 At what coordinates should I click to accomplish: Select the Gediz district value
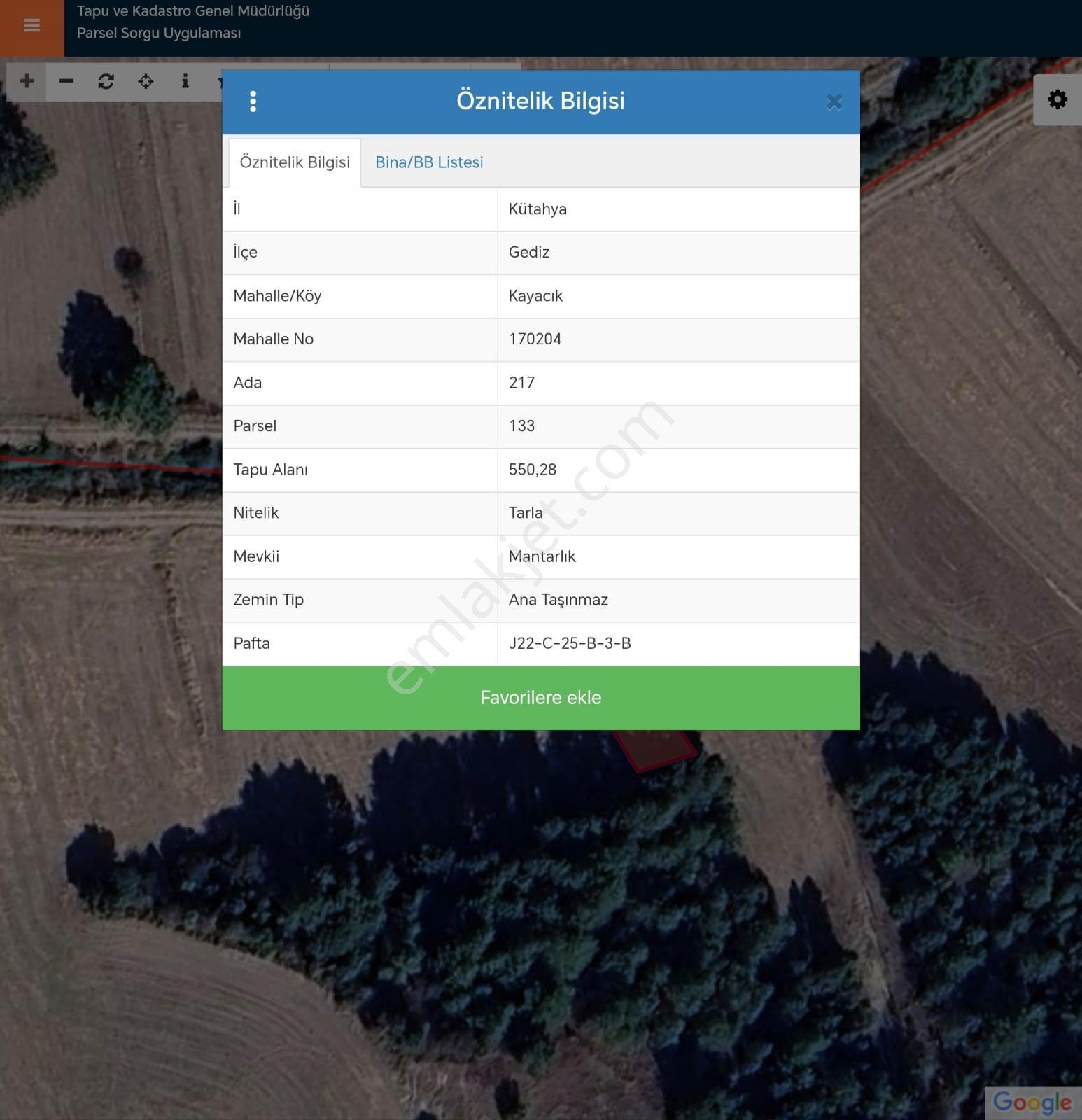[x=529, y=253]
